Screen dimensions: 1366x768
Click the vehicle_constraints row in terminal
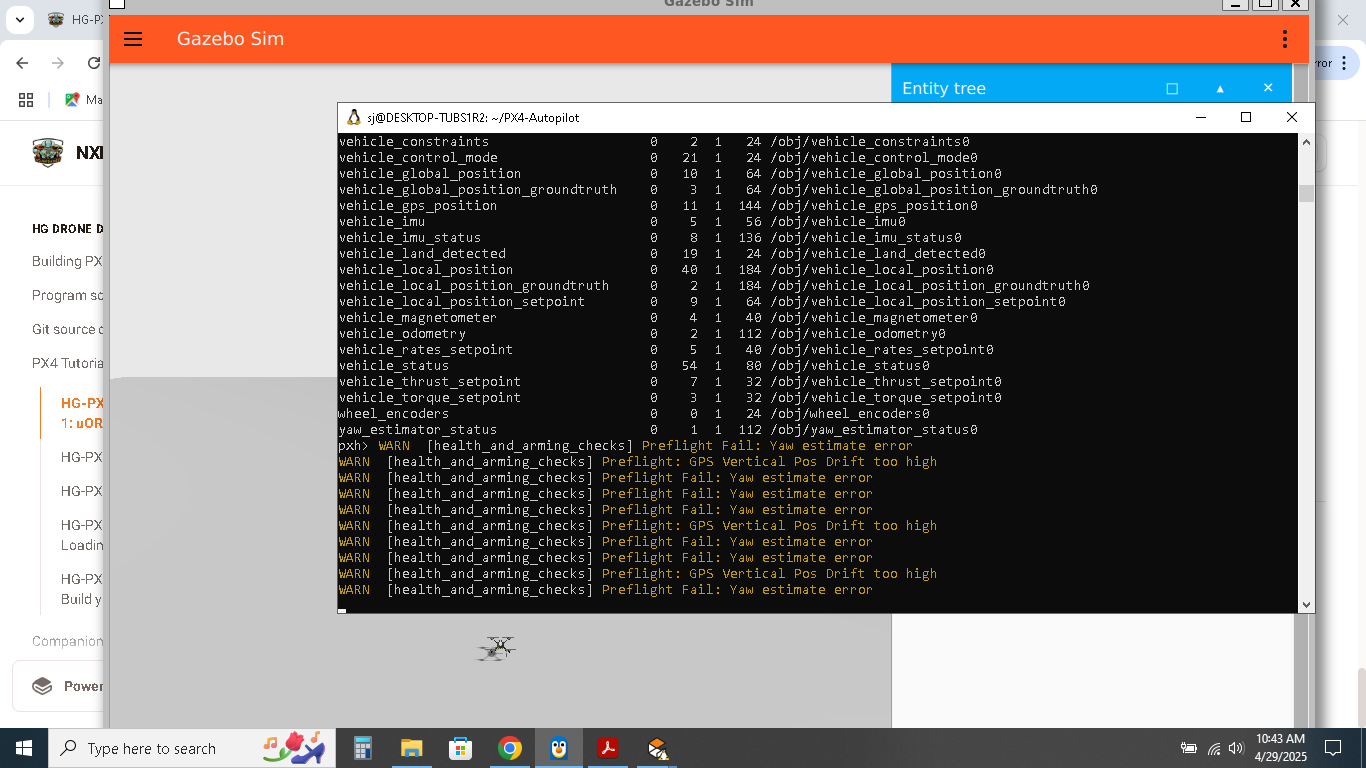point(654,141)
